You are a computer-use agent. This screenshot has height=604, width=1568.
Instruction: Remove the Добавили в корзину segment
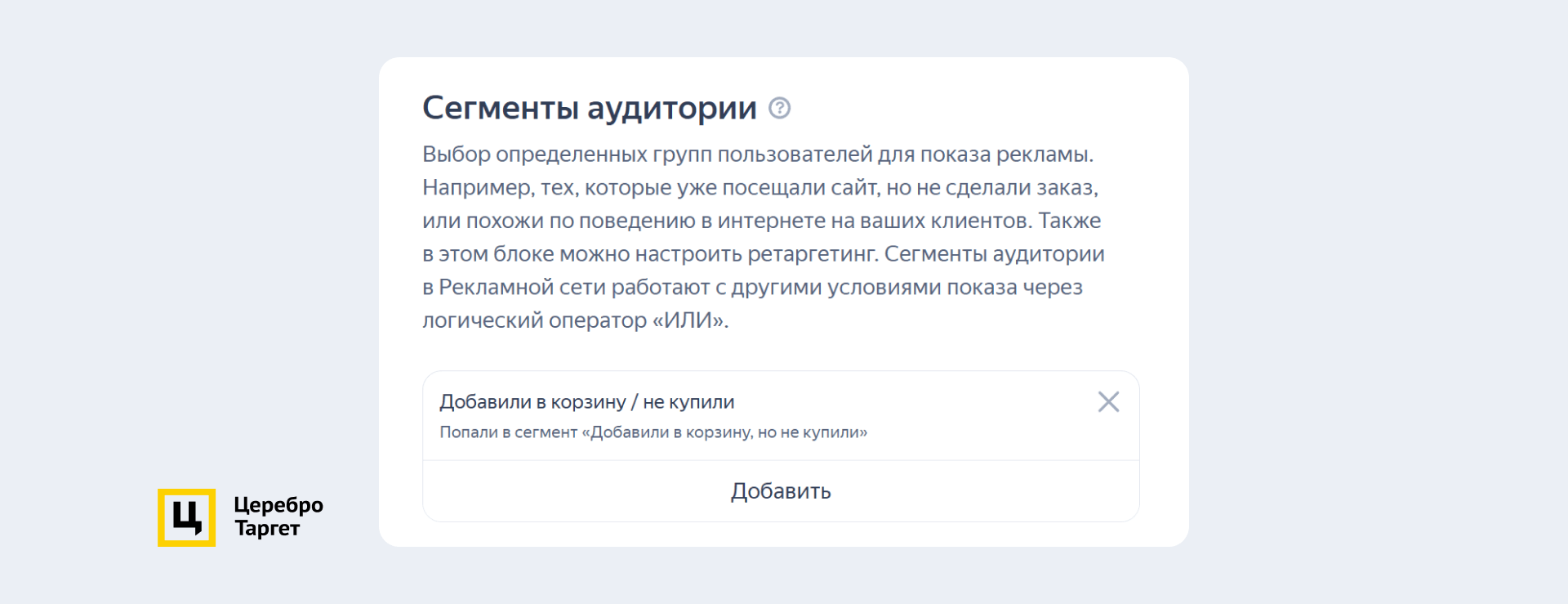1108,401
